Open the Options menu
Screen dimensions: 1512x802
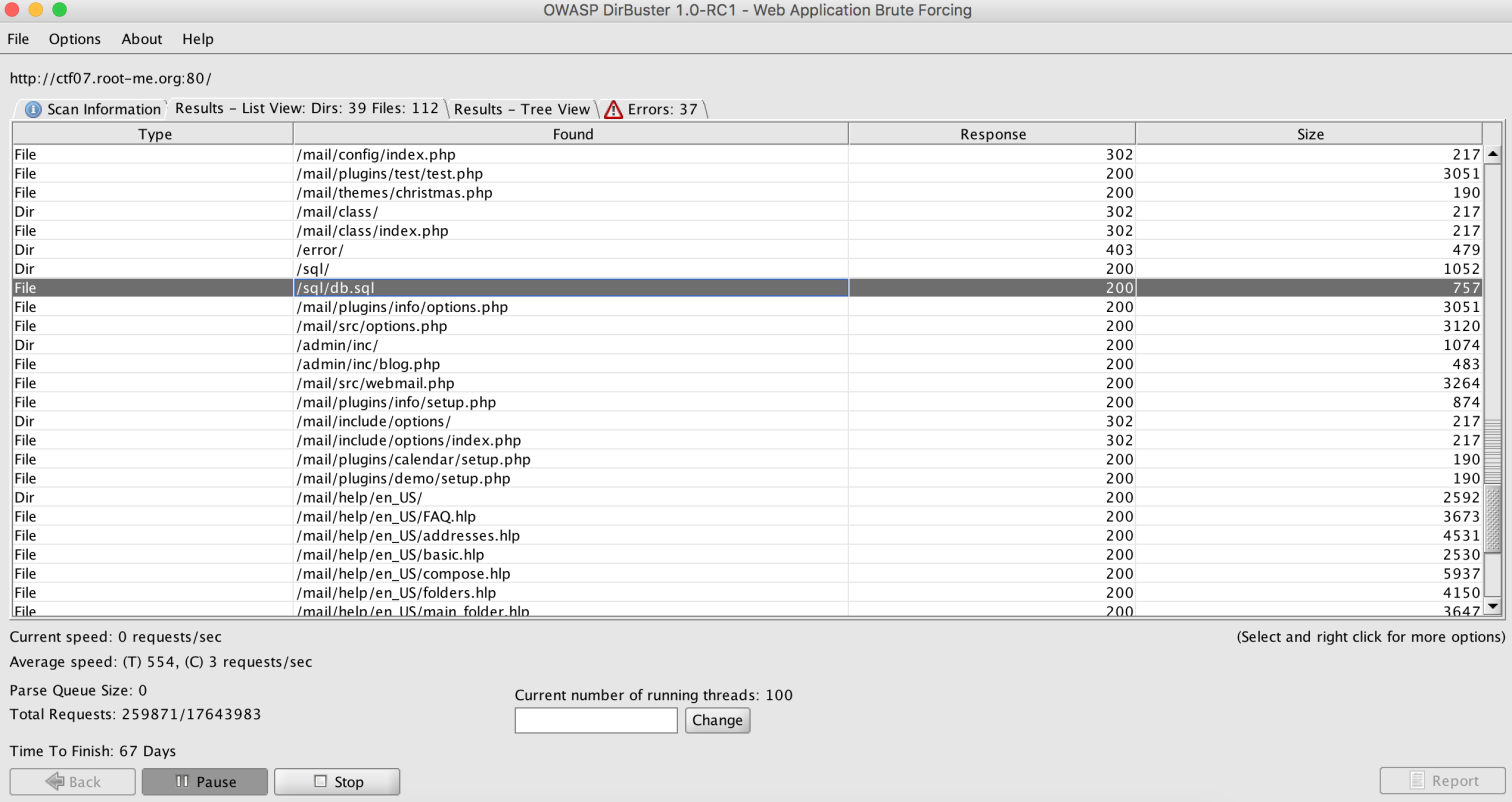[x=75, y=39]
